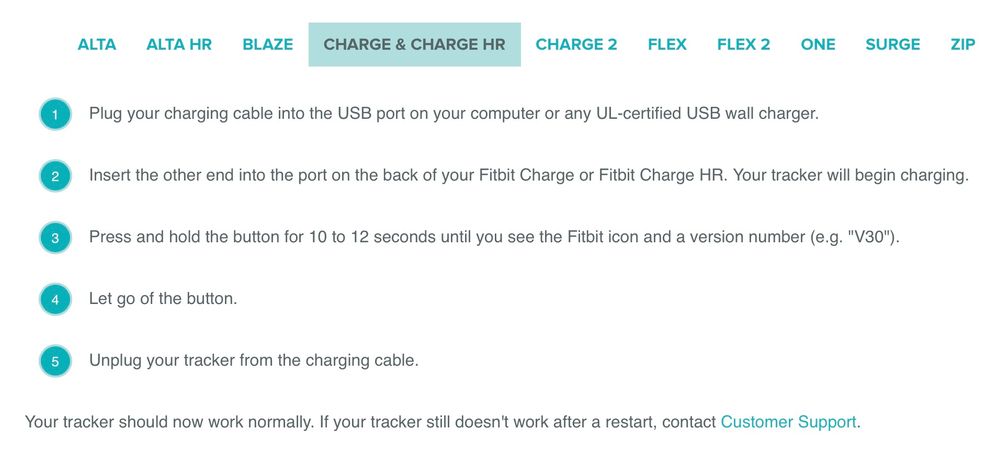Open the ALTA tab
The width and height of the screenshot is (998, 450).
[x=97, y=45]
